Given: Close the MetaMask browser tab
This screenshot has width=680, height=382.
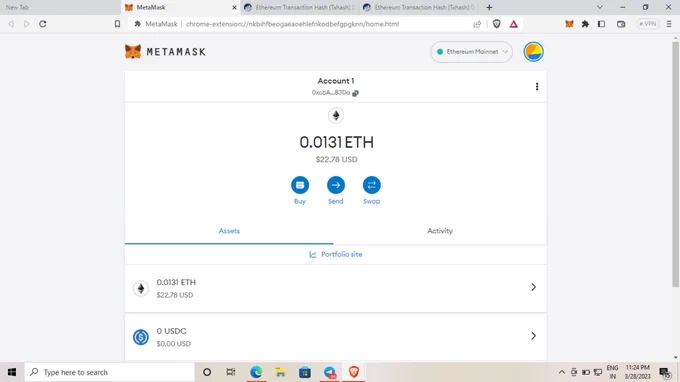Looking at the screenshot, I should point(234,7).
